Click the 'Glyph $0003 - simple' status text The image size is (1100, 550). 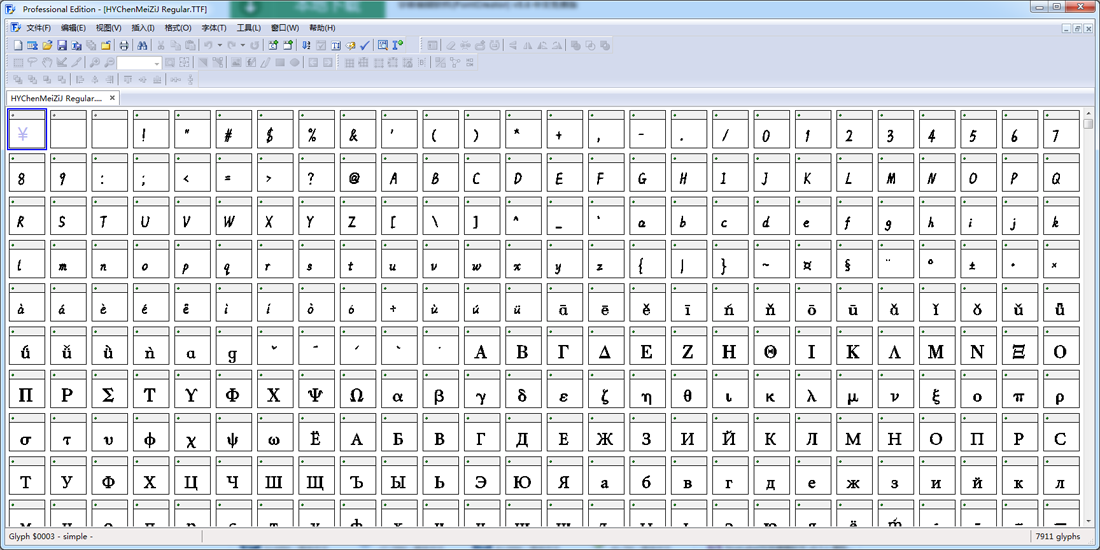click(51, 537)
